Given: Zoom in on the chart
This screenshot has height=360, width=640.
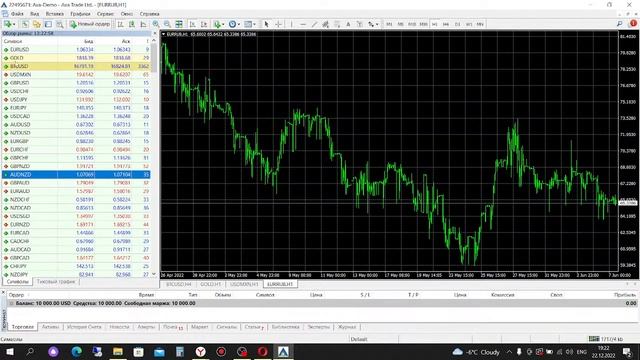Looking at the screenshot, I should tap(156, 24).
